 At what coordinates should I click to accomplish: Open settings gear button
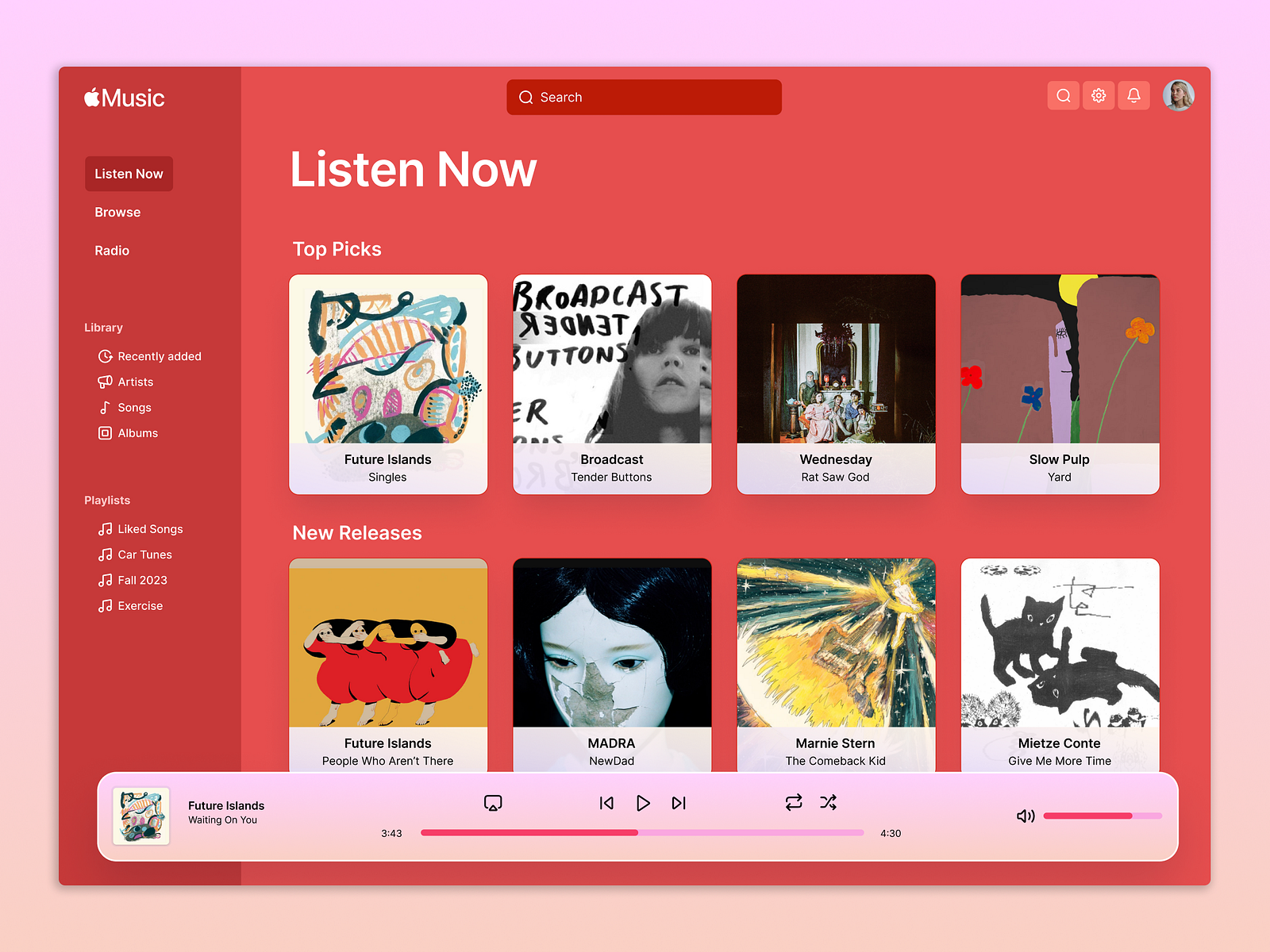(1099, 96)
